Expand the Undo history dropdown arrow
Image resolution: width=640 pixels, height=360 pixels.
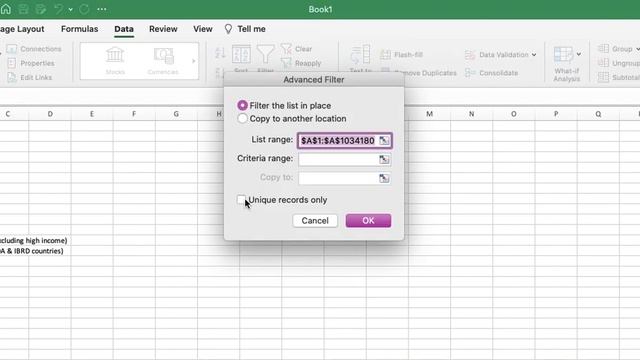point(71,9)
